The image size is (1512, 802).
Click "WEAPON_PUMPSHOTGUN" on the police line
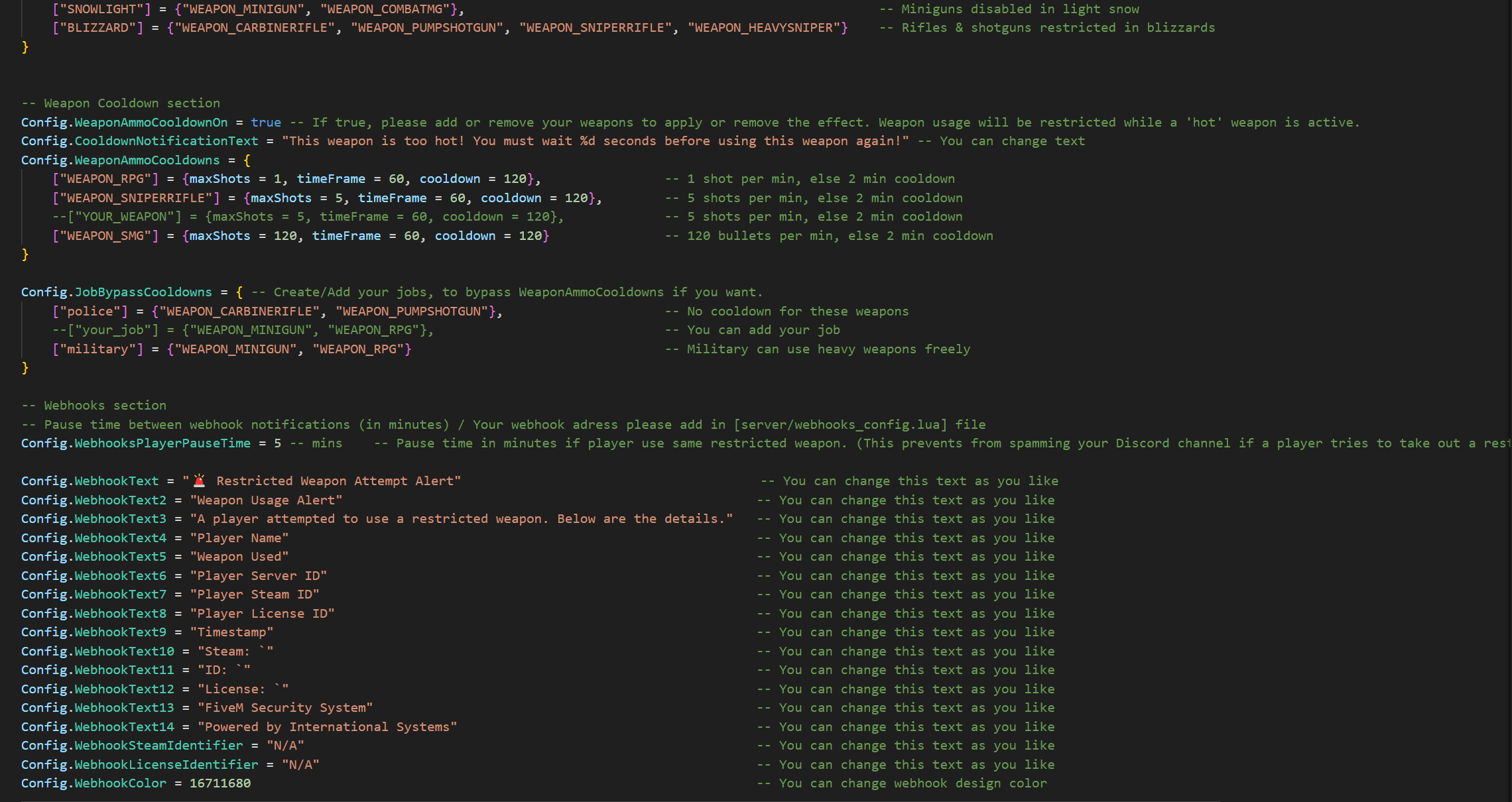click(411, 312)
